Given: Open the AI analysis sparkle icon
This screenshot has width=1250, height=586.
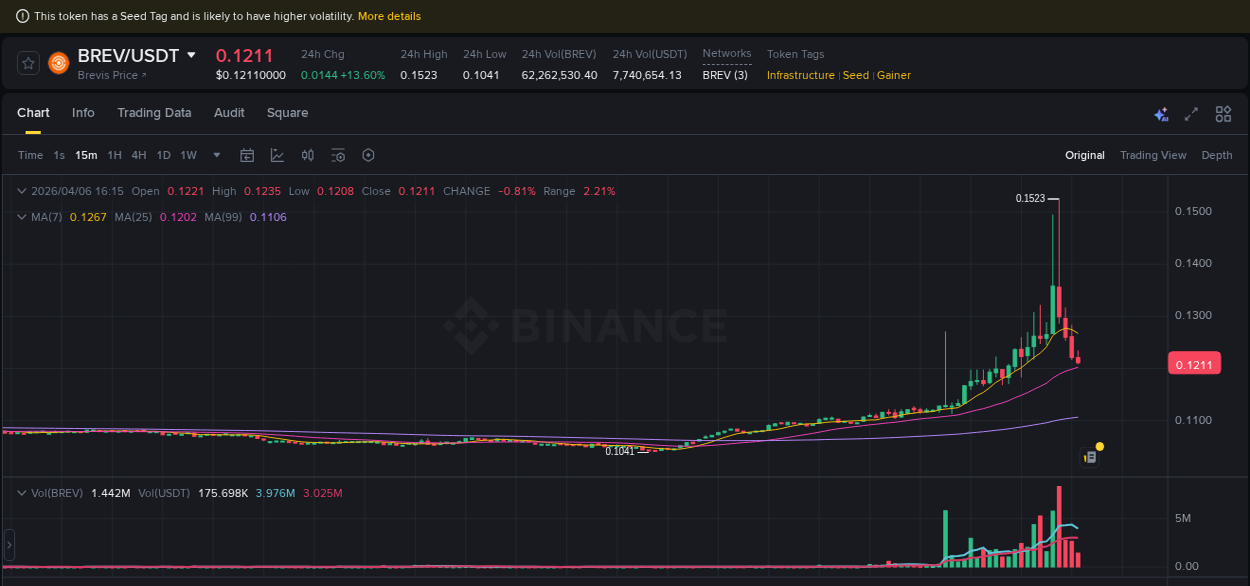Looking at the screenshot, I should (x=1161, y=114).
